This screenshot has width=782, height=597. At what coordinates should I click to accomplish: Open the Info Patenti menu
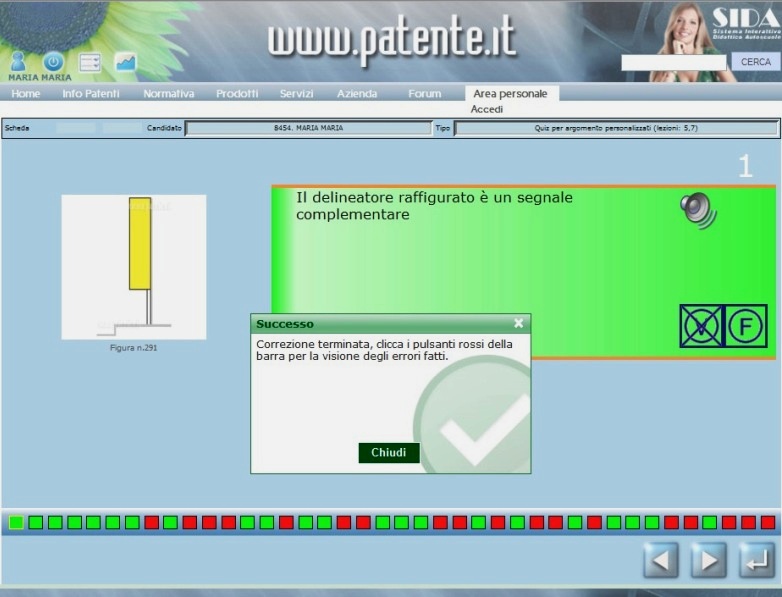pyautogui.click(x=90, y=93)
